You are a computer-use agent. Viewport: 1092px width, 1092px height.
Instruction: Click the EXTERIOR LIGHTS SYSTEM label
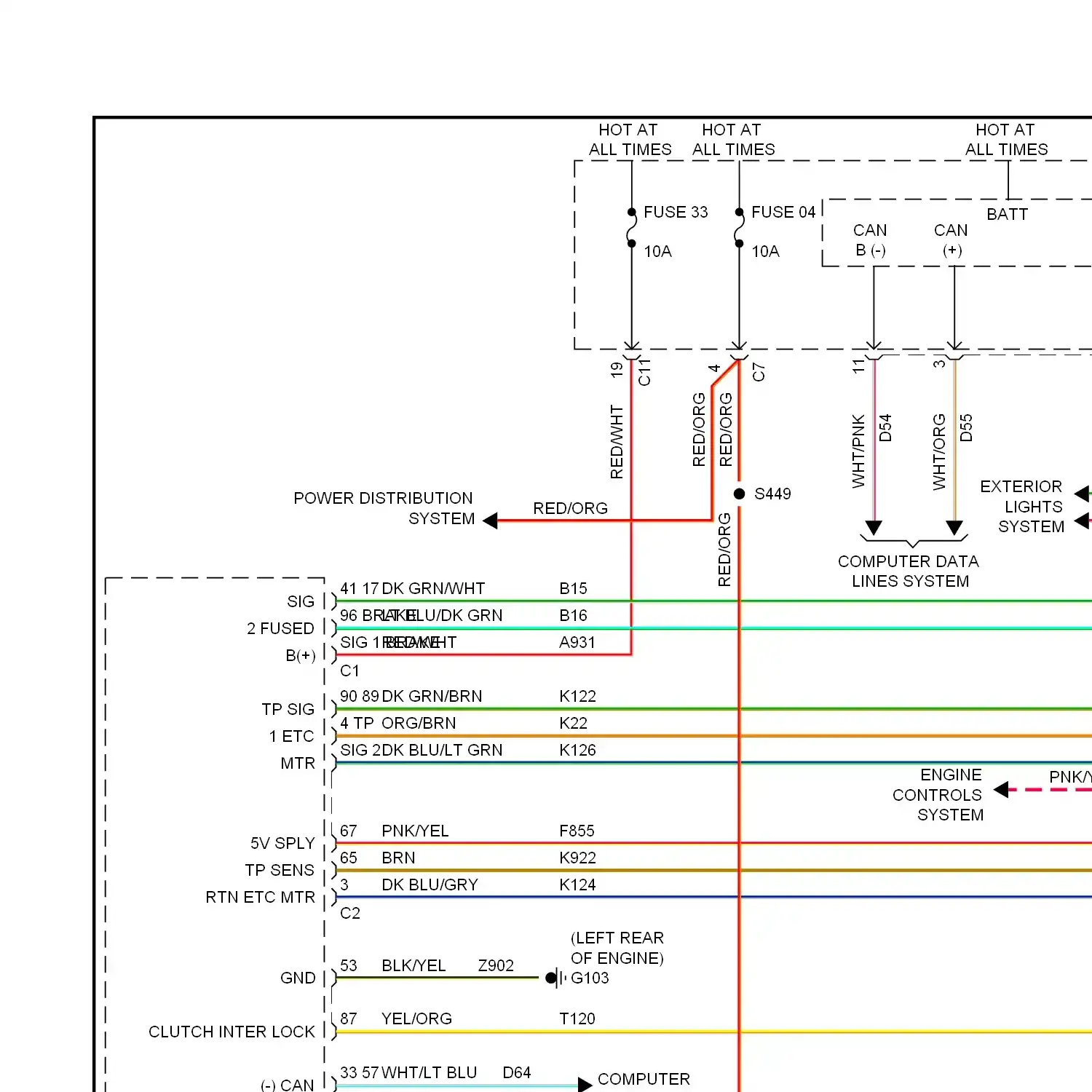(x=1021, y=506)
